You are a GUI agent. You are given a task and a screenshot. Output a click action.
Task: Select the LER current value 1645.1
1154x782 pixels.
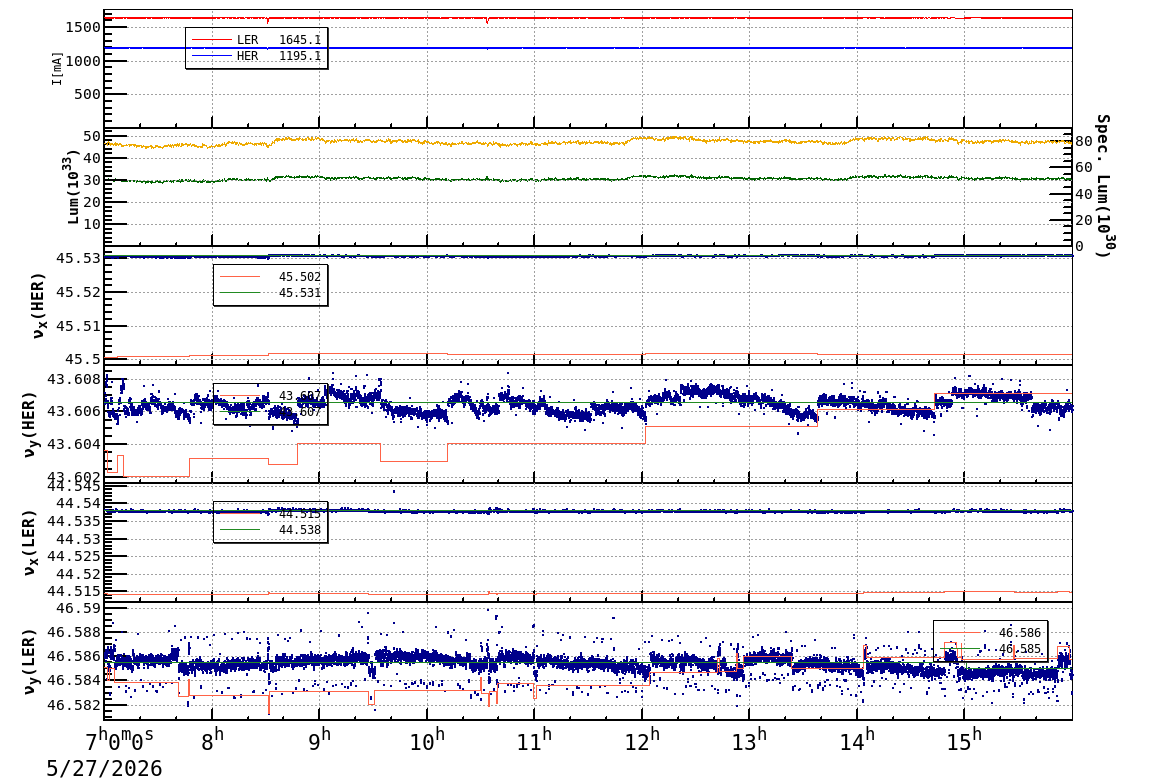tap(300, 40)
